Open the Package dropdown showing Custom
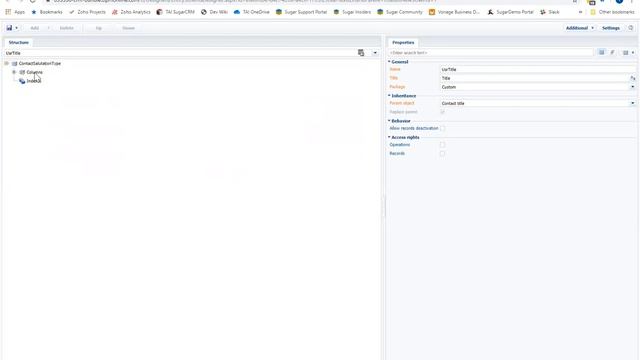Viewport: 640px width, 360px height. click(x=633, y=87)
